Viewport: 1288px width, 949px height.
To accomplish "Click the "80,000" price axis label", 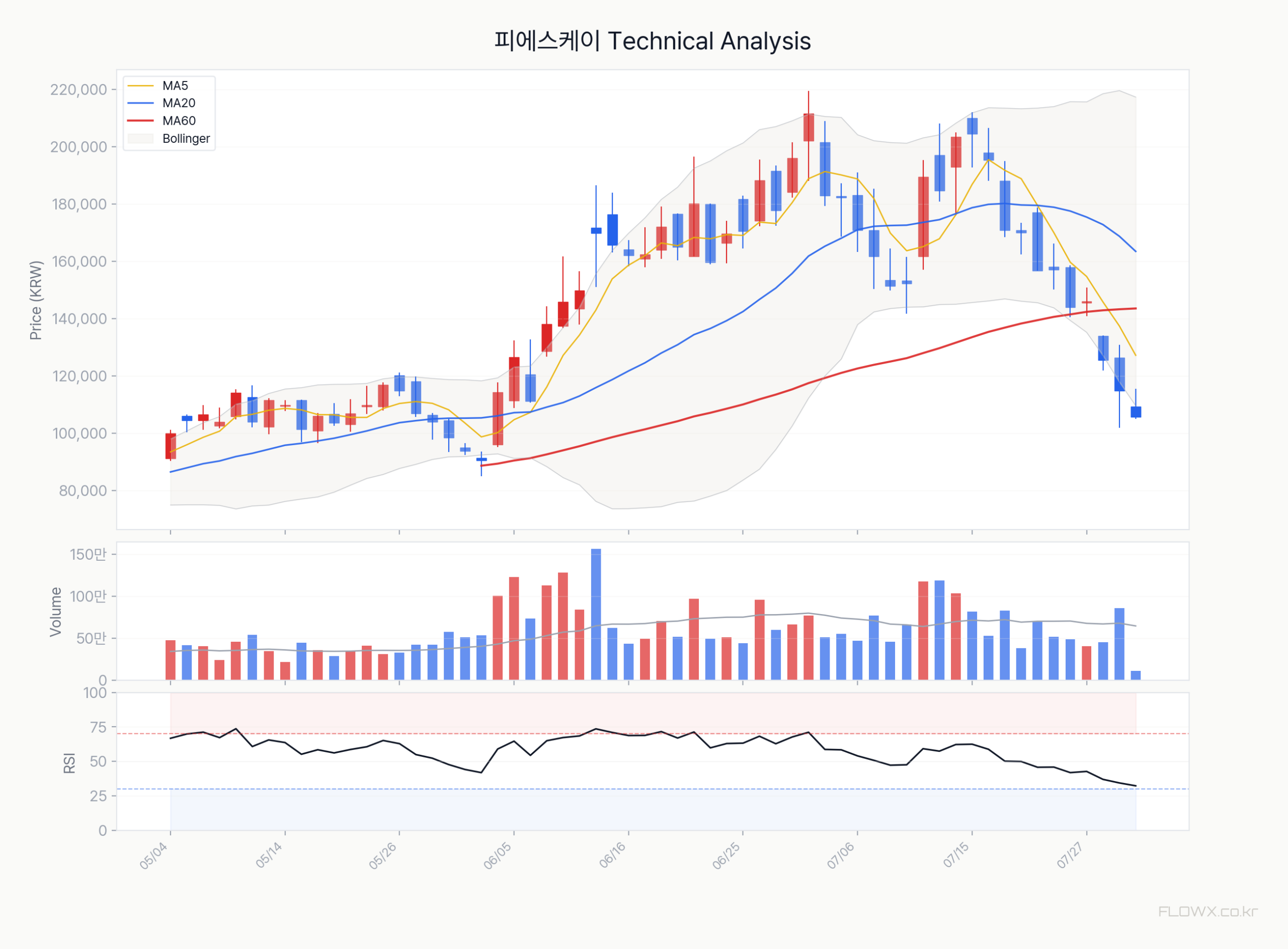I will tap(83, 490).
